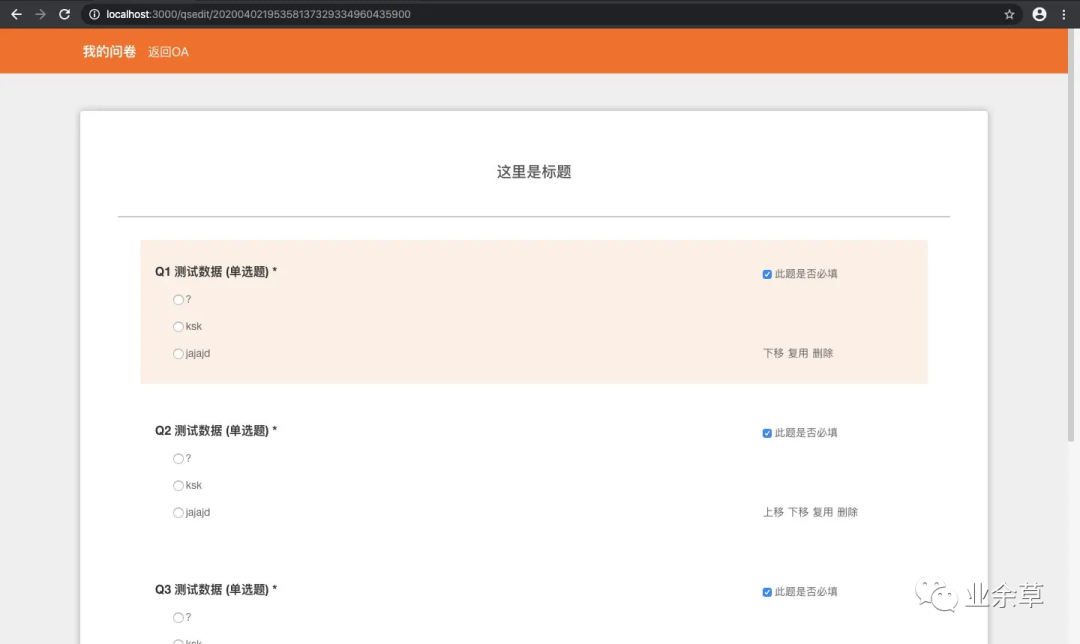Image resolution: width=1080 pixels, height=644 pixels.
Task: Select the ? radio option in Q3
Action: tap(178, 618)
